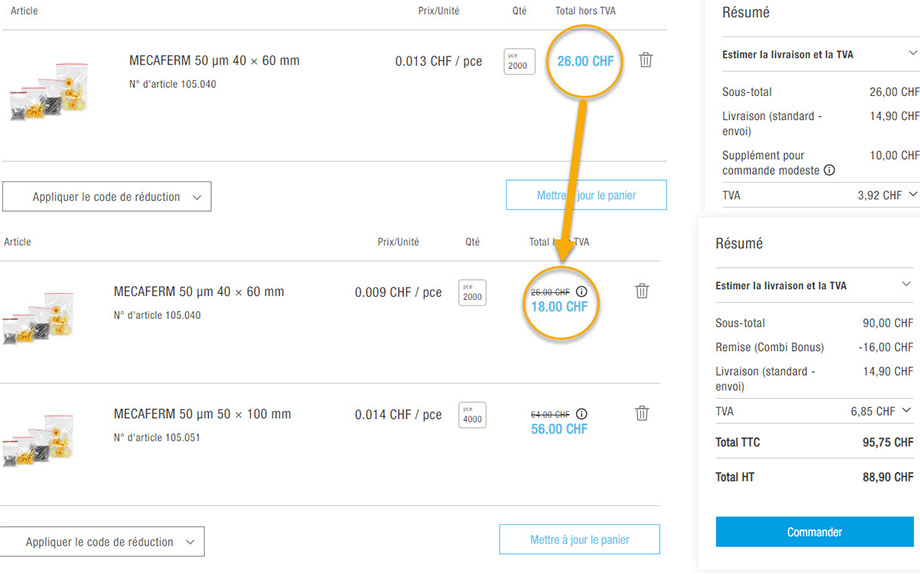920x574 pixels.
Task: Delete the item totaling 26.00 CHF in blue
Action: click(646, 60)
